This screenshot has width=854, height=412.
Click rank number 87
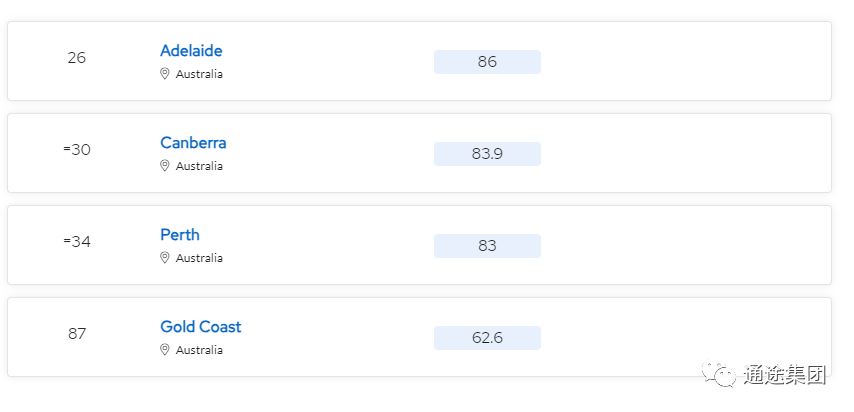(77, 334)
